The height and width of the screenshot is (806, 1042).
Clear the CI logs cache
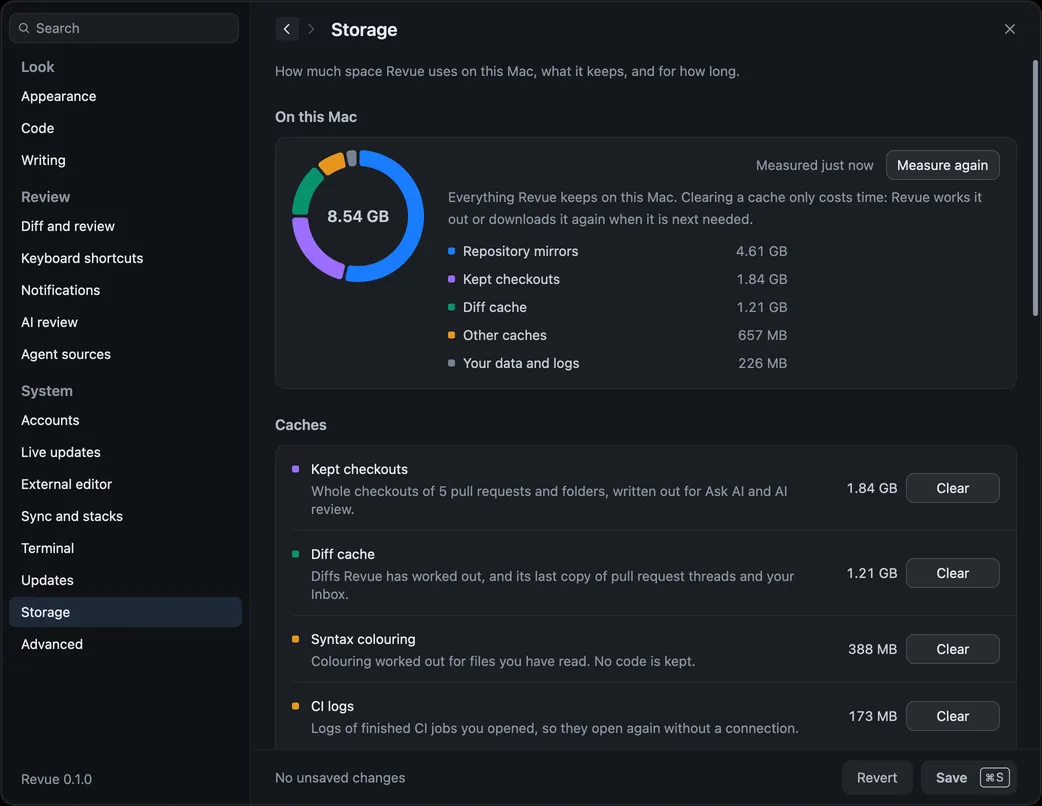point(952,716)
